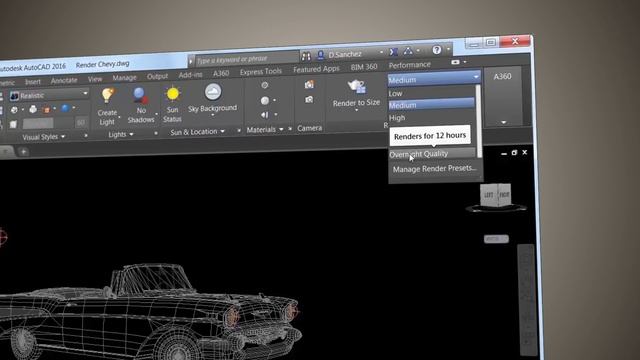Screen dimensions: 640x360
Task: Click the ribbon minimize button beside Performance
Action: coord(456,62)
